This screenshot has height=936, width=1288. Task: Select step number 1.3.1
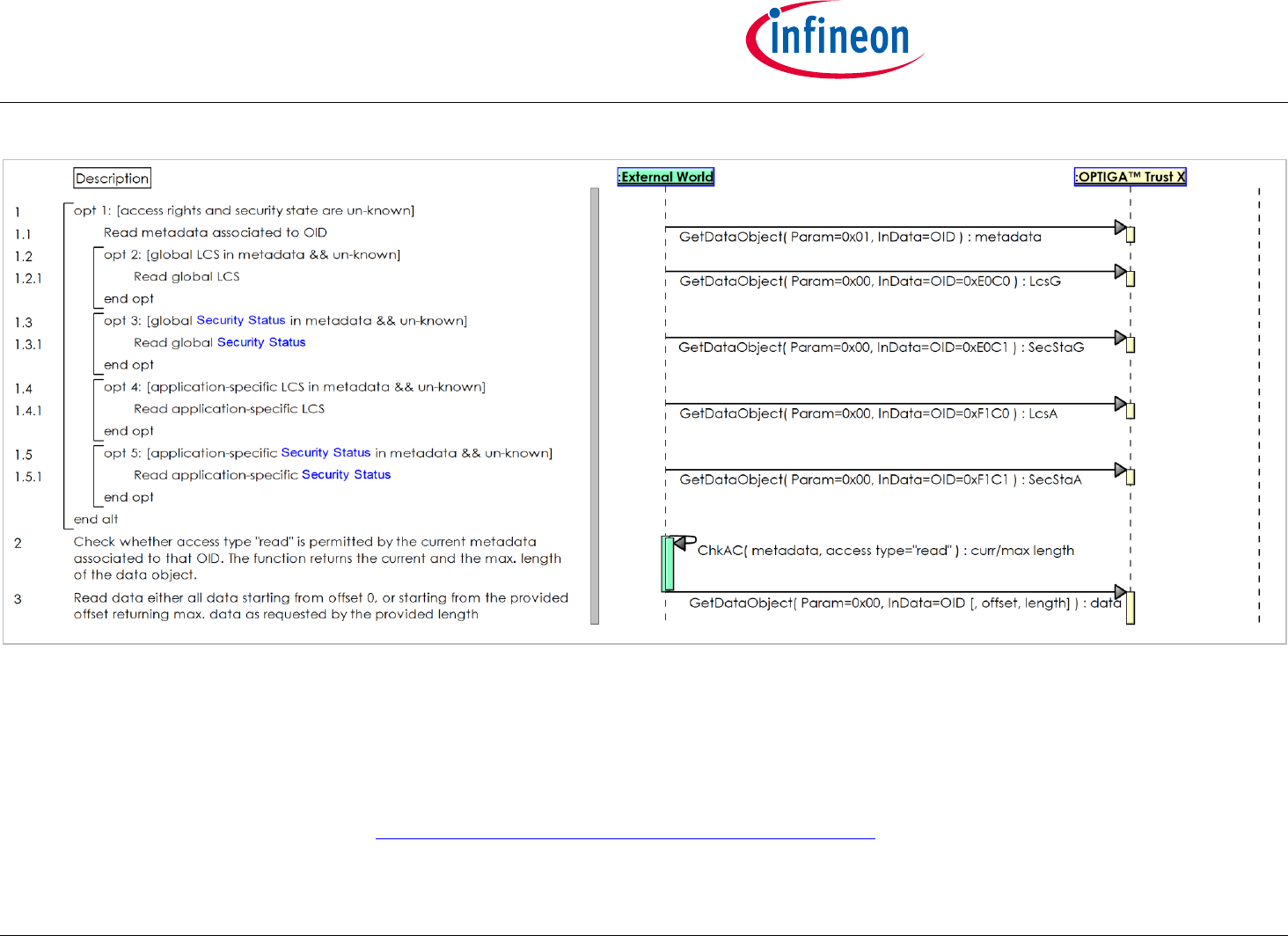28,344
